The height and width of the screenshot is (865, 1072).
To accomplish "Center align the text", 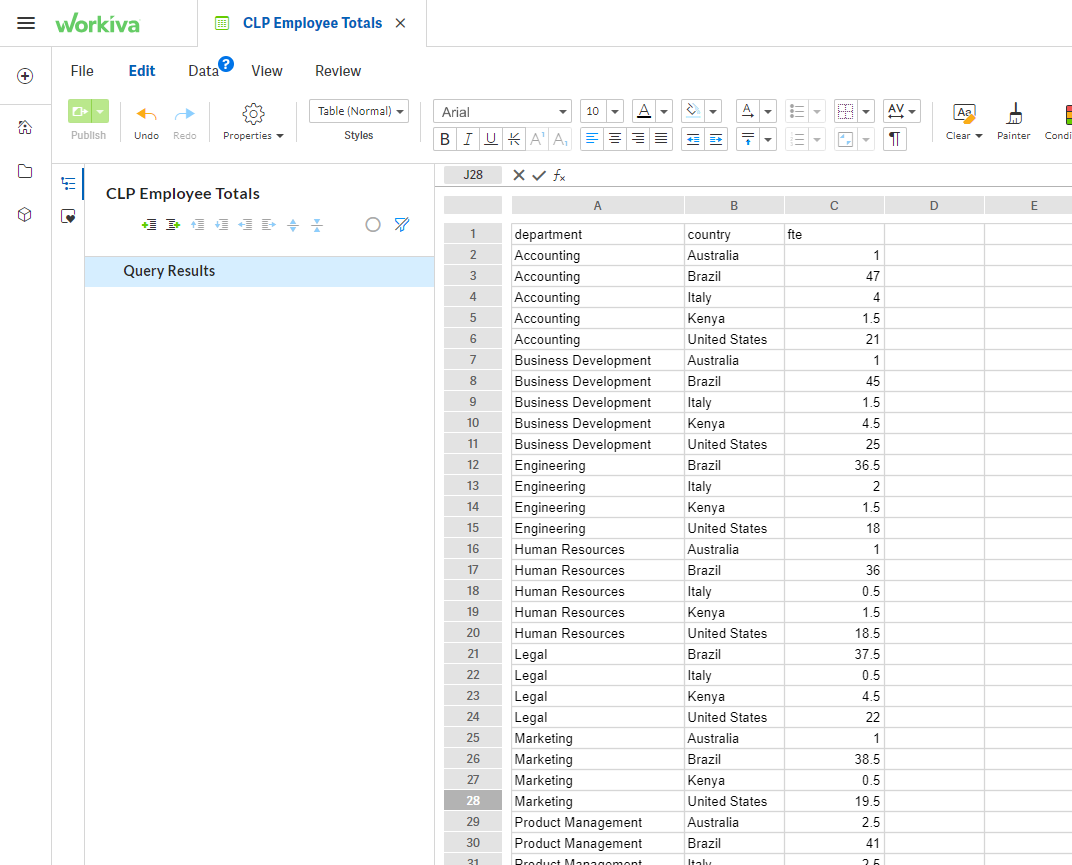I will 615,139.
